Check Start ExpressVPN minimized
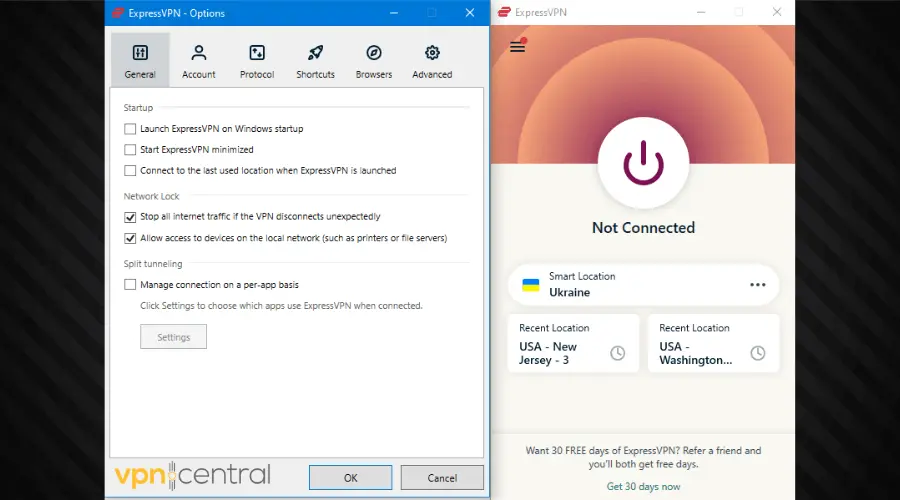The width and height of the screenshot is (900, 500). coord(130,150)
